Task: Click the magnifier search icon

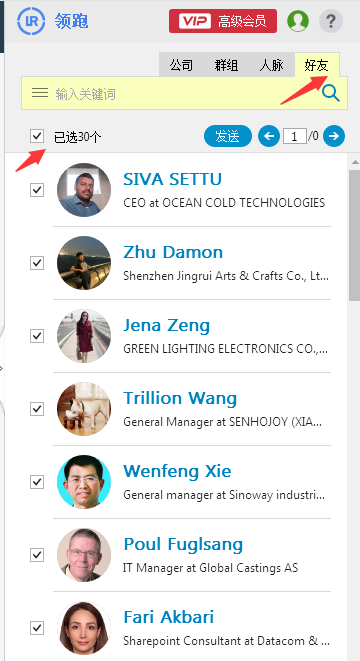Action: click(331, 93)
